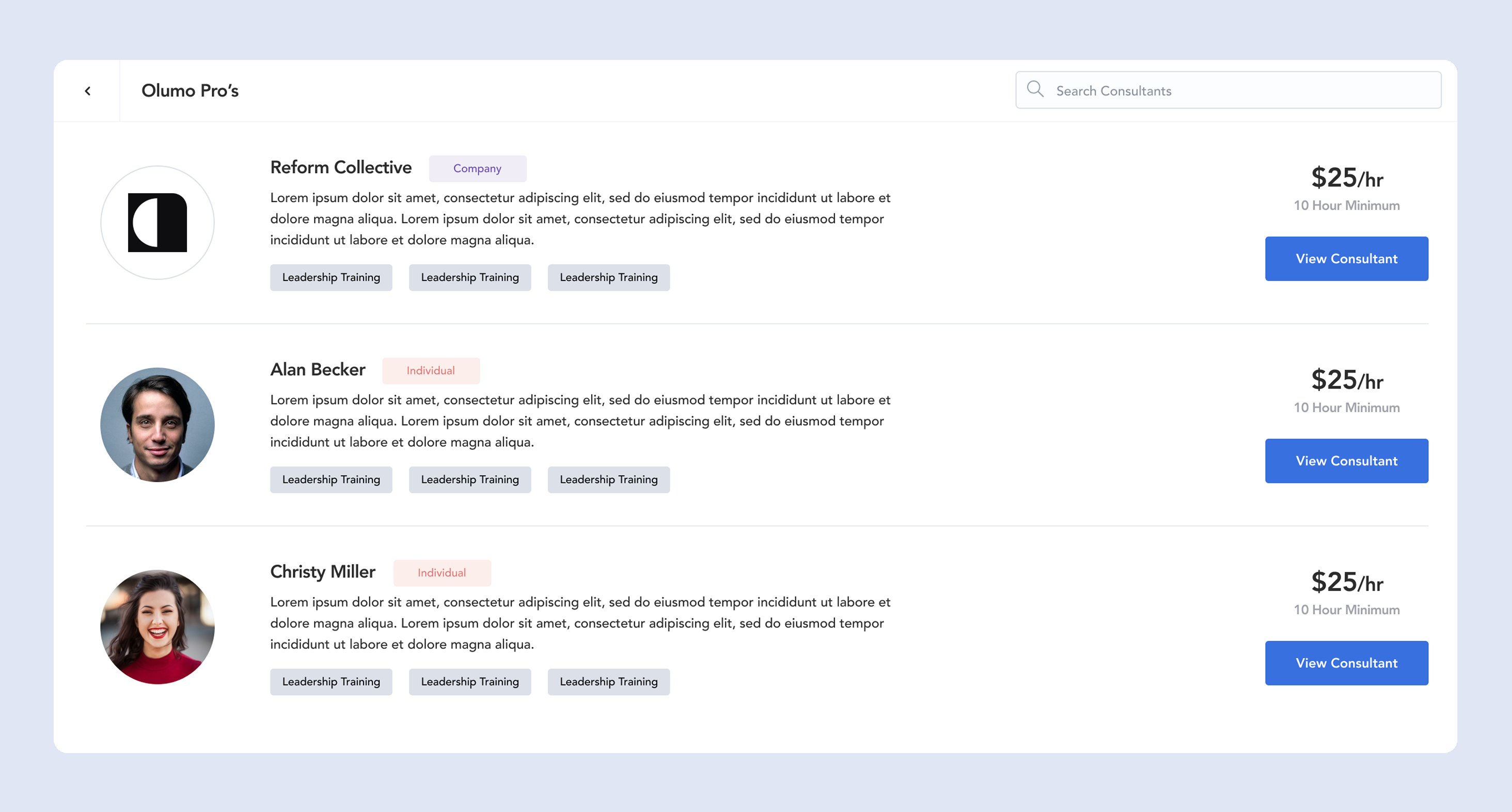Click Reform Collective logo avatar
1512x812 pixels.
pos(157,223)
